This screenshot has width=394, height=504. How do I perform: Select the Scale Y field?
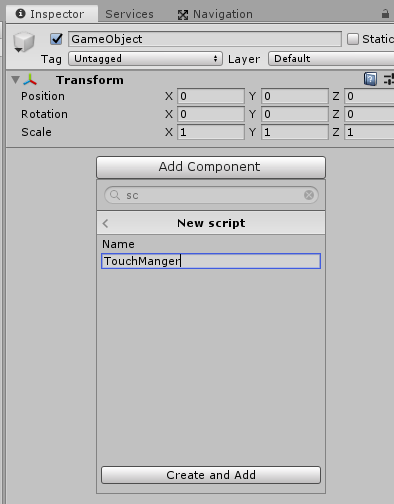coord(295,132)
